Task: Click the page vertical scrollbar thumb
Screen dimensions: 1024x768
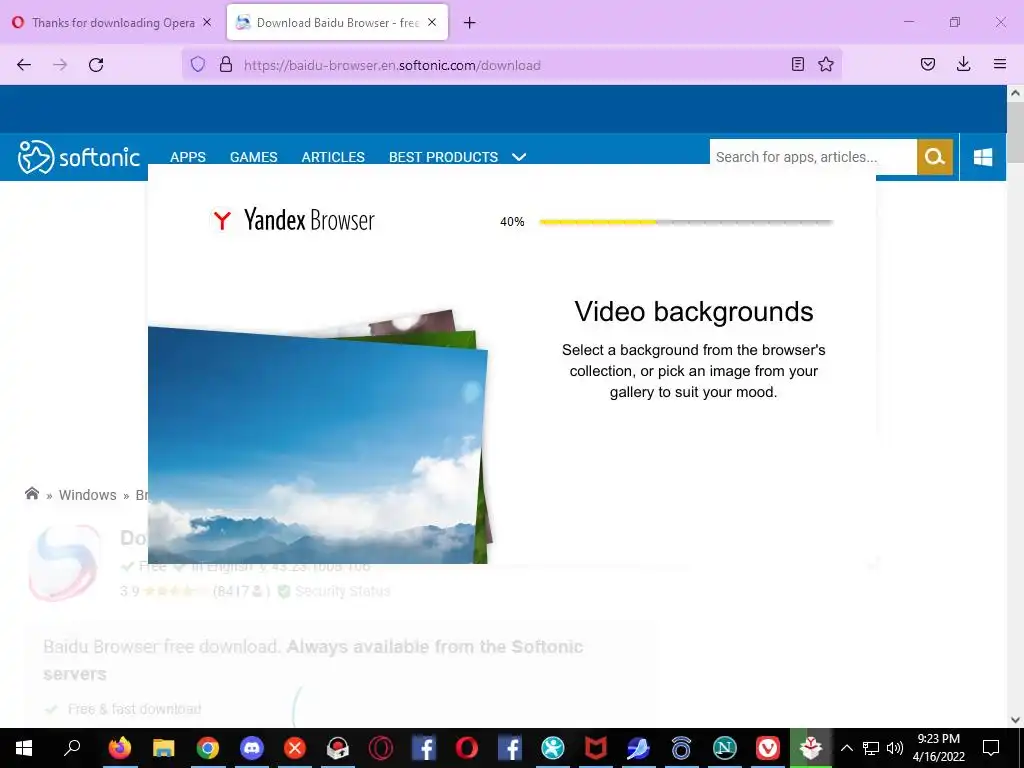Action: (1015, 133)
